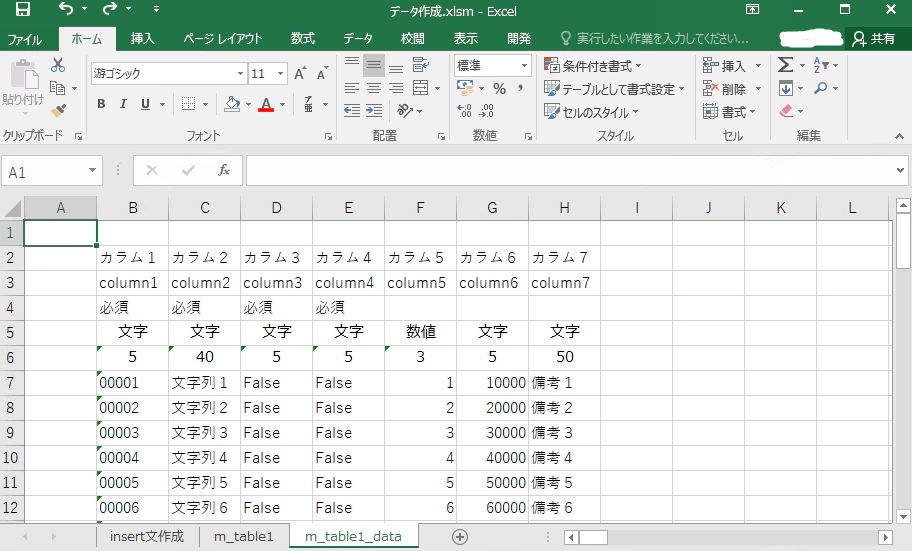Viewport: 912px width, 551px height.
Task: Apply percent style format
Action: point(499,88)
